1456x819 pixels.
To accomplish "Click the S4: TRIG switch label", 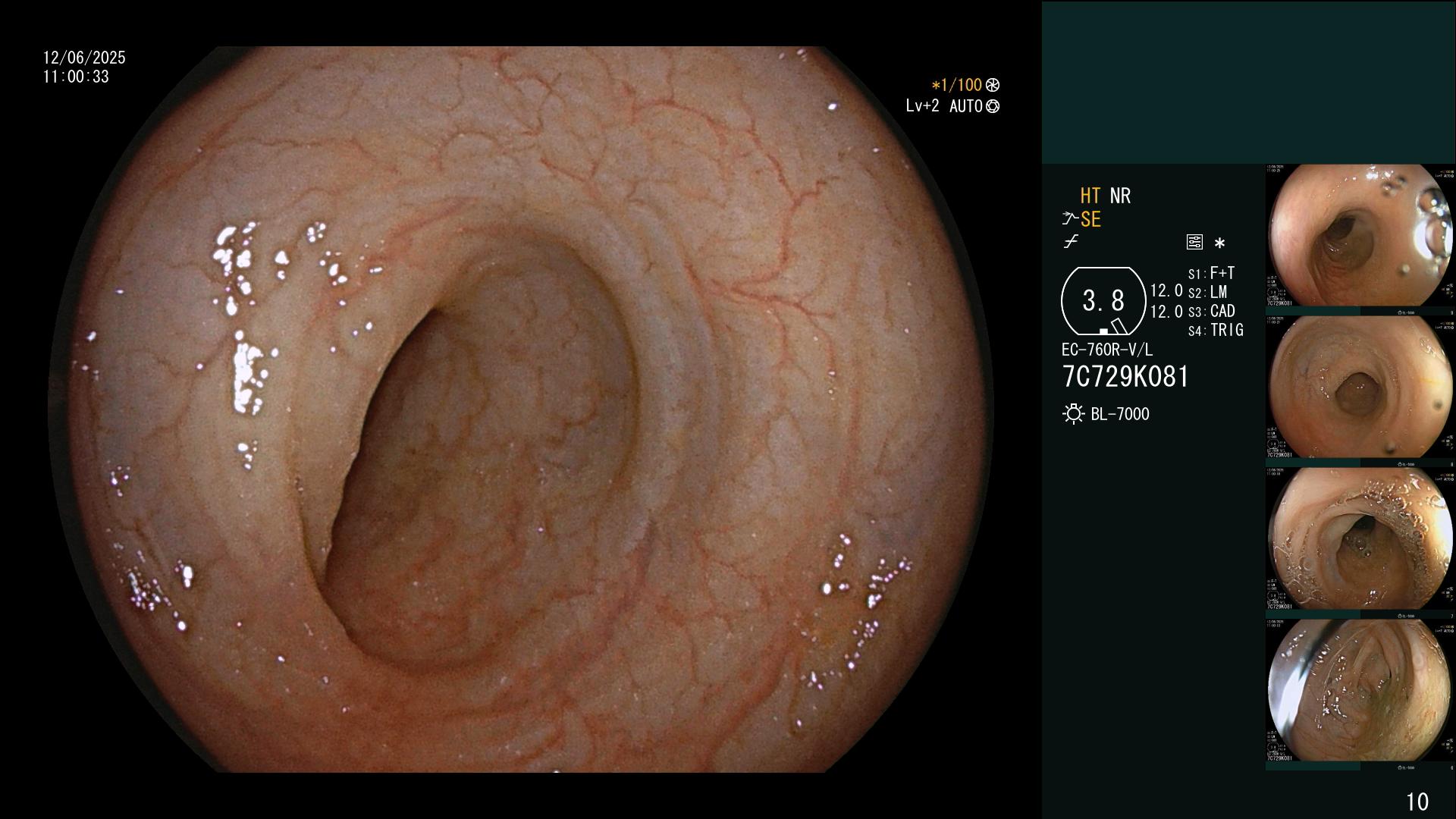I will [x=1216, y=330].
